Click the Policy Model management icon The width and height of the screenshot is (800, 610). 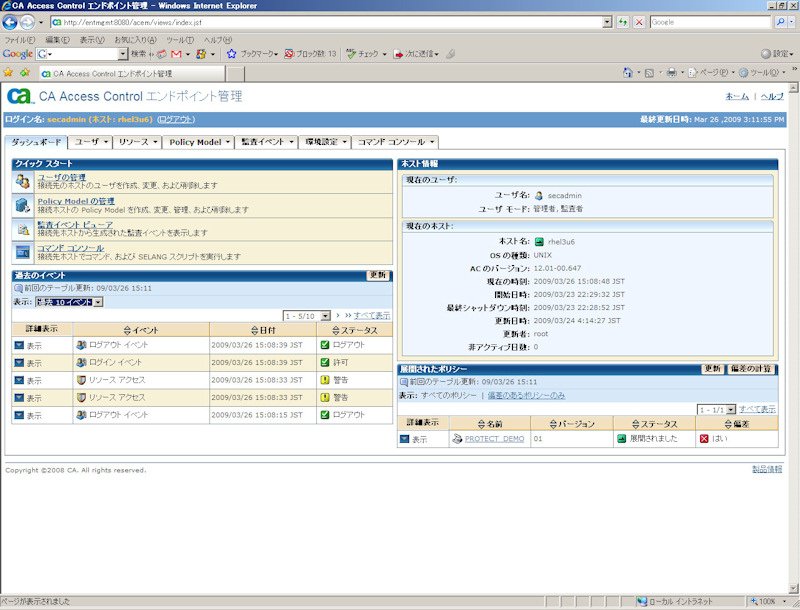22,205
